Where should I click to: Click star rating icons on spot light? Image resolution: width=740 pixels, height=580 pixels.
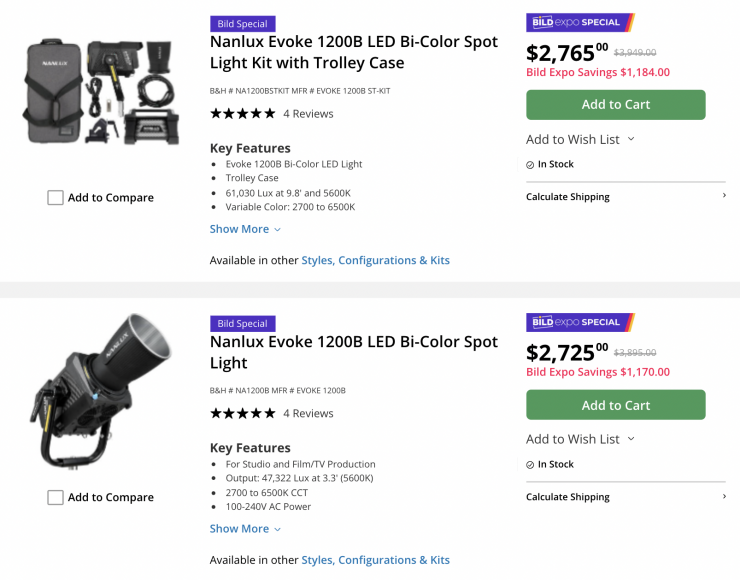coord(242,414)
